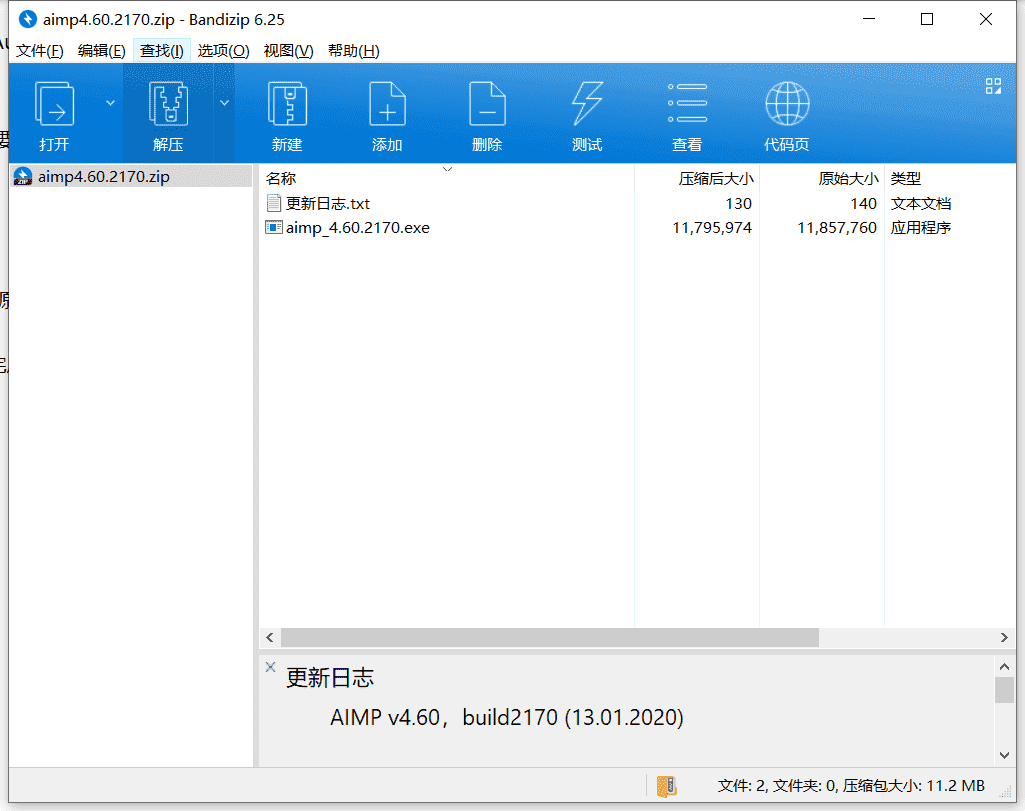The image size is (1025, 811).
Task: Select aimp4.60.2170.zip in the tree
Action: pos(131,176)
